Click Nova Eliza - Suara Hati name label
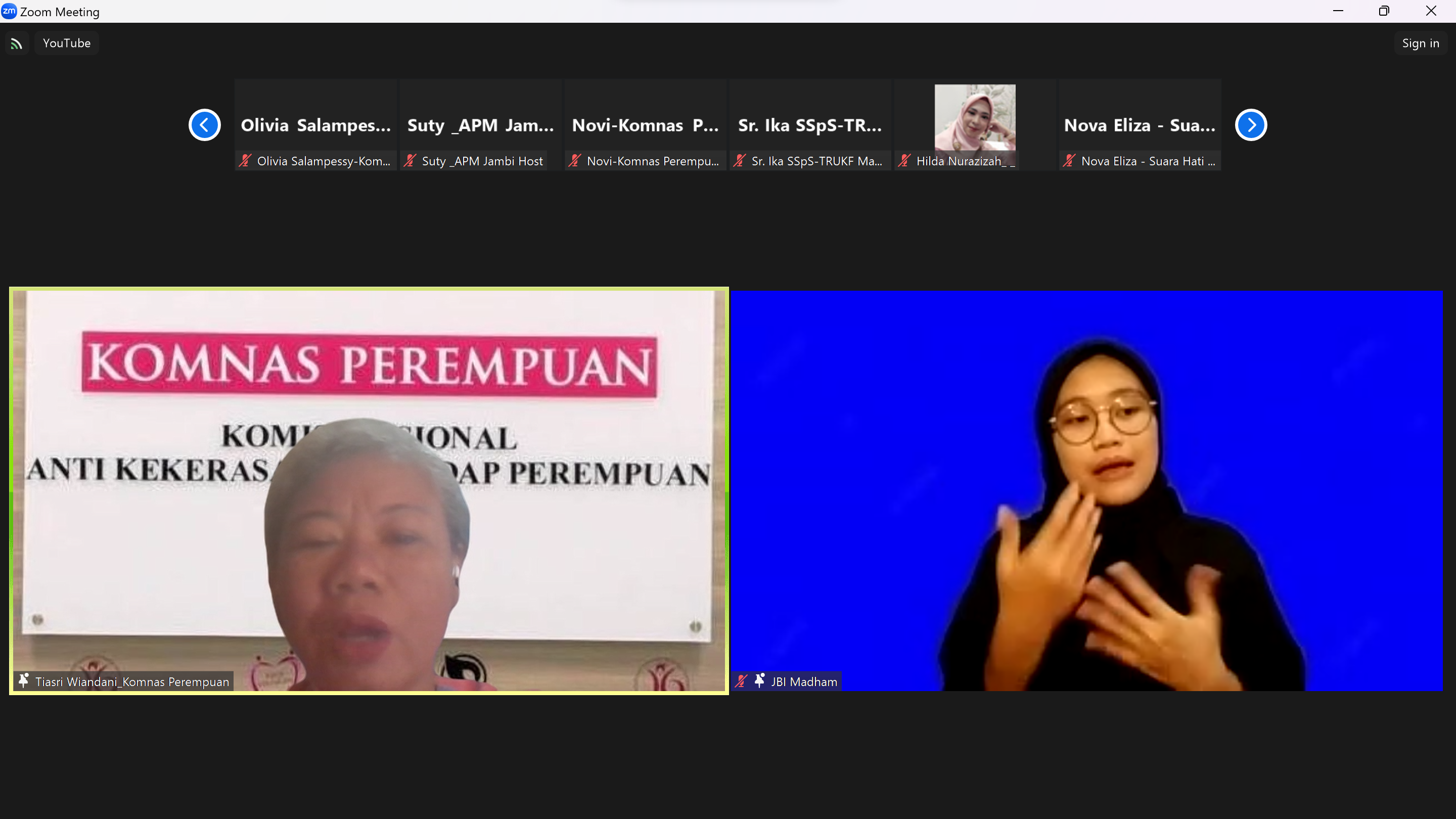The height and width of the screenshot is (819, 1456). pyautogui.click(x=1148, y=162)
